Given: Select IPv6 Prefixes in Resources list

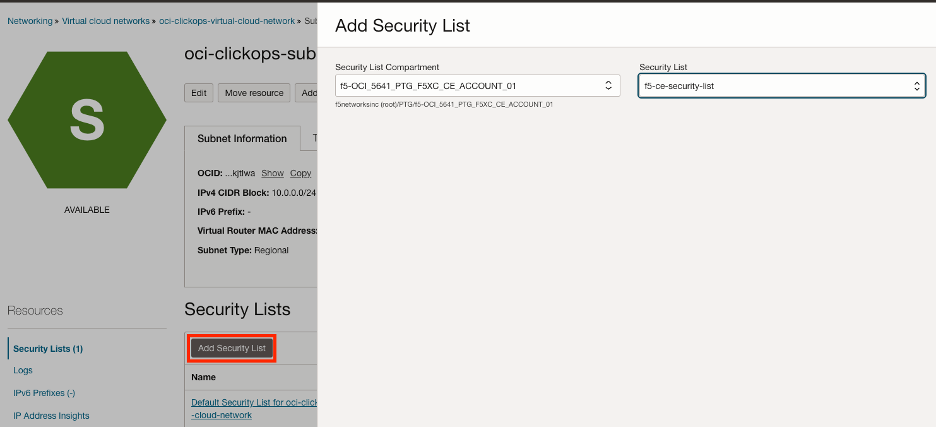Looking at the screenshot, I should [44, 393].
